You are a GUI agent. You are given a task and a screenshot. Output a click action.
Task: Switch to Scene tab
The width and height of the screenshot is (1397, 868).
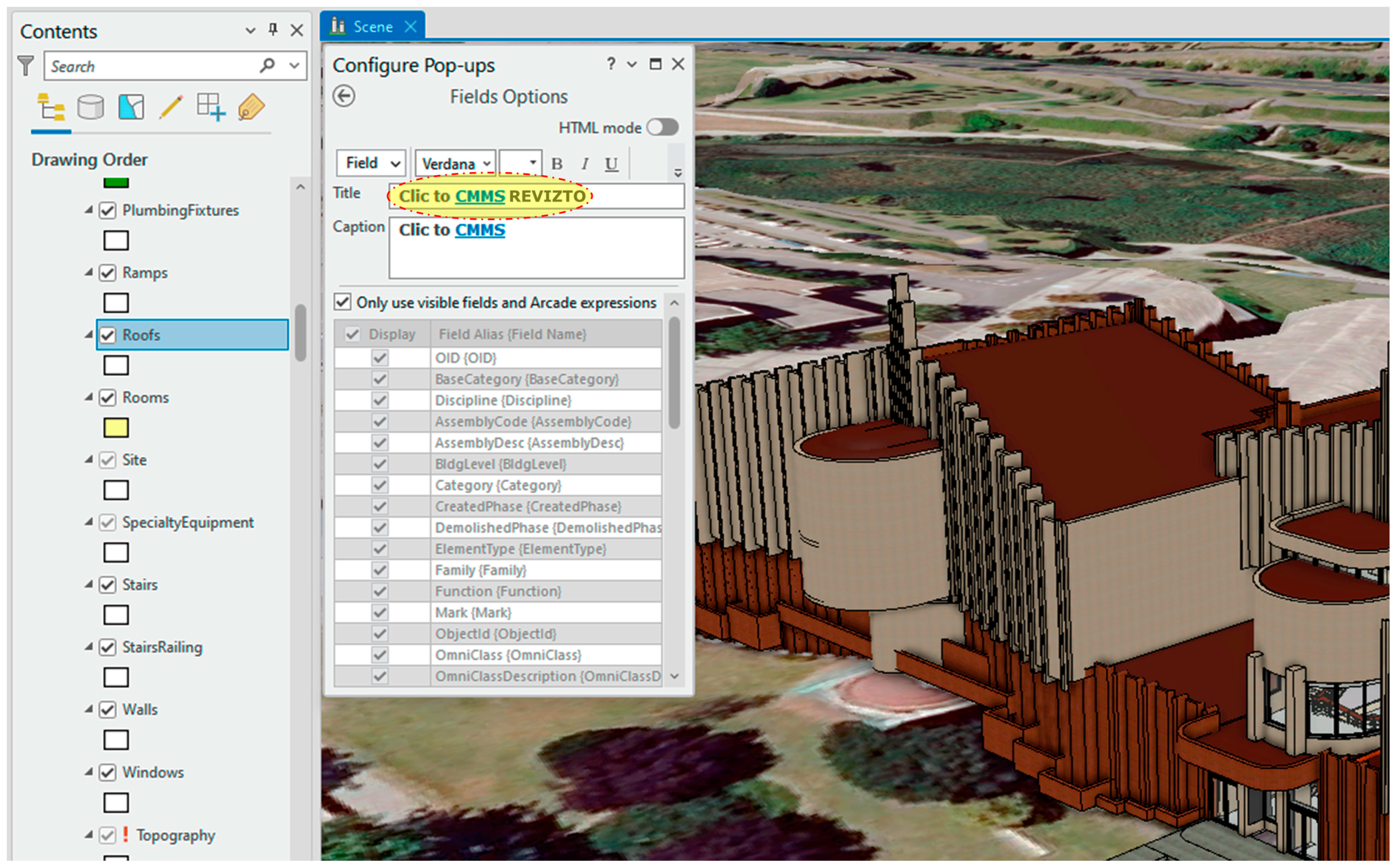[372, 26]
